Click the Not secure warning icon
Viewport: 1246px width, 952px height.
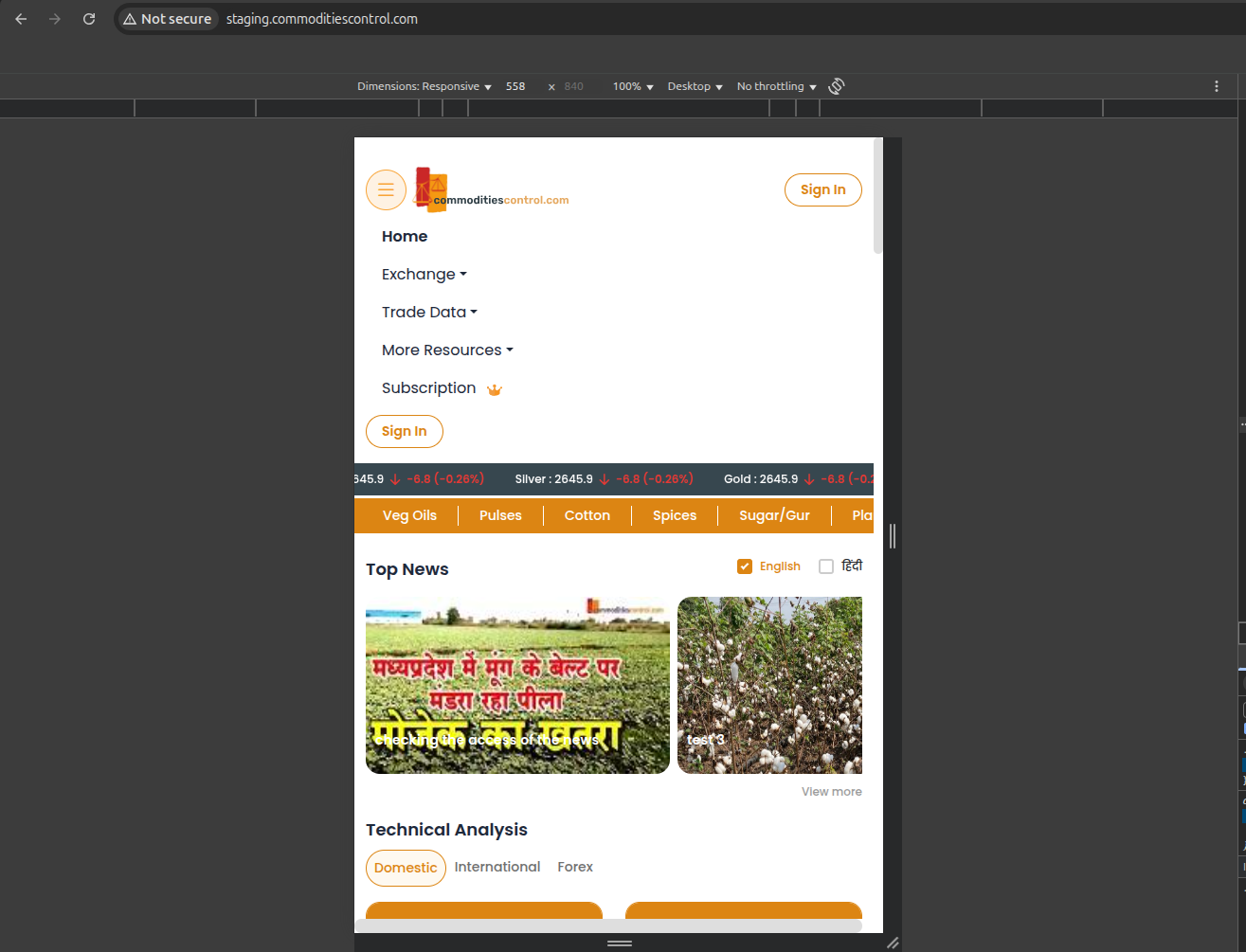point(130,19)
